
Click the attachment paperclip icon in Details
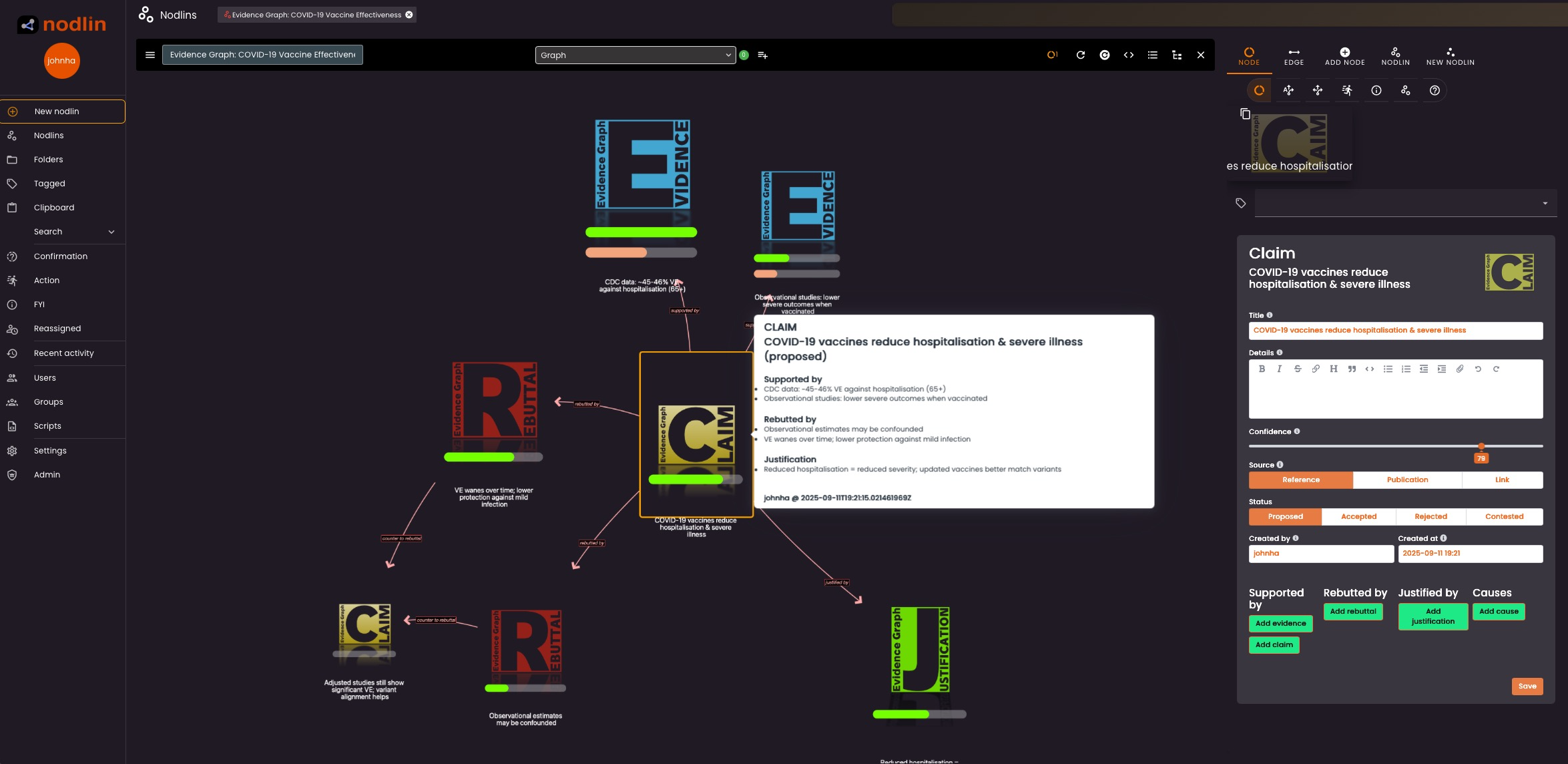pos(1460,369)
